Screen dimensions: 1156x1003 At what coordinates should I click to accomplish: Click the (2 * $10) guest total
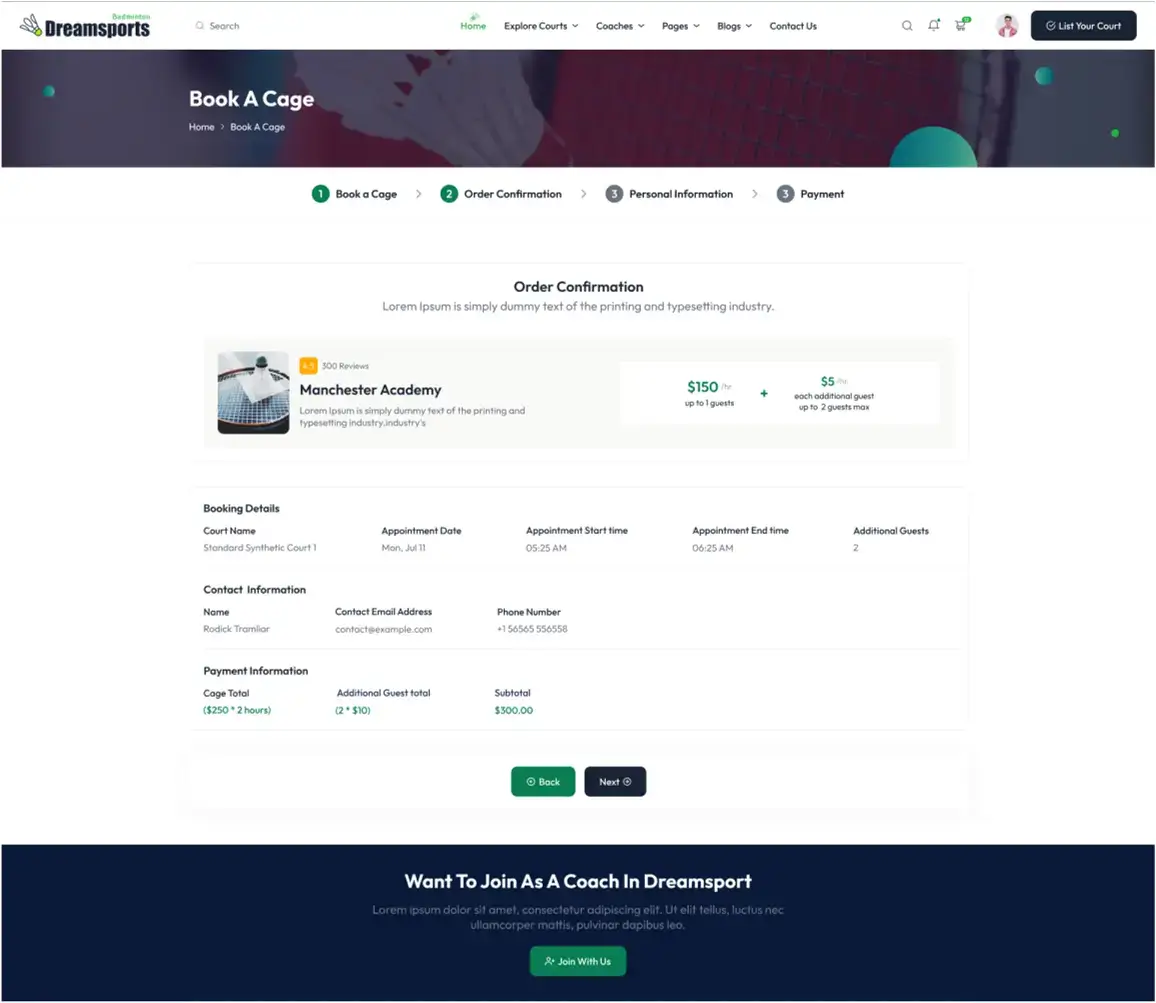pos(353,710)
